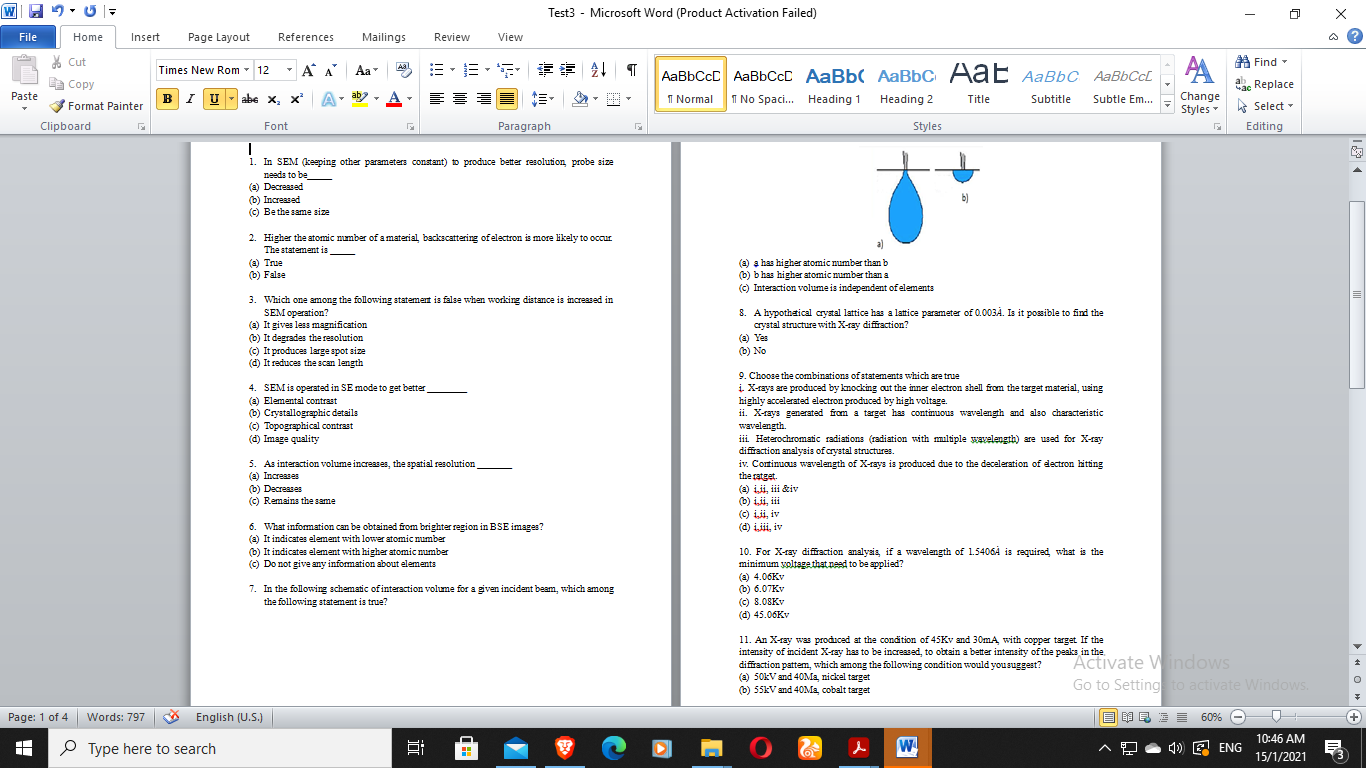Open the Review tab
Viewport: 1366px width, 768px height.
[451, 36]
